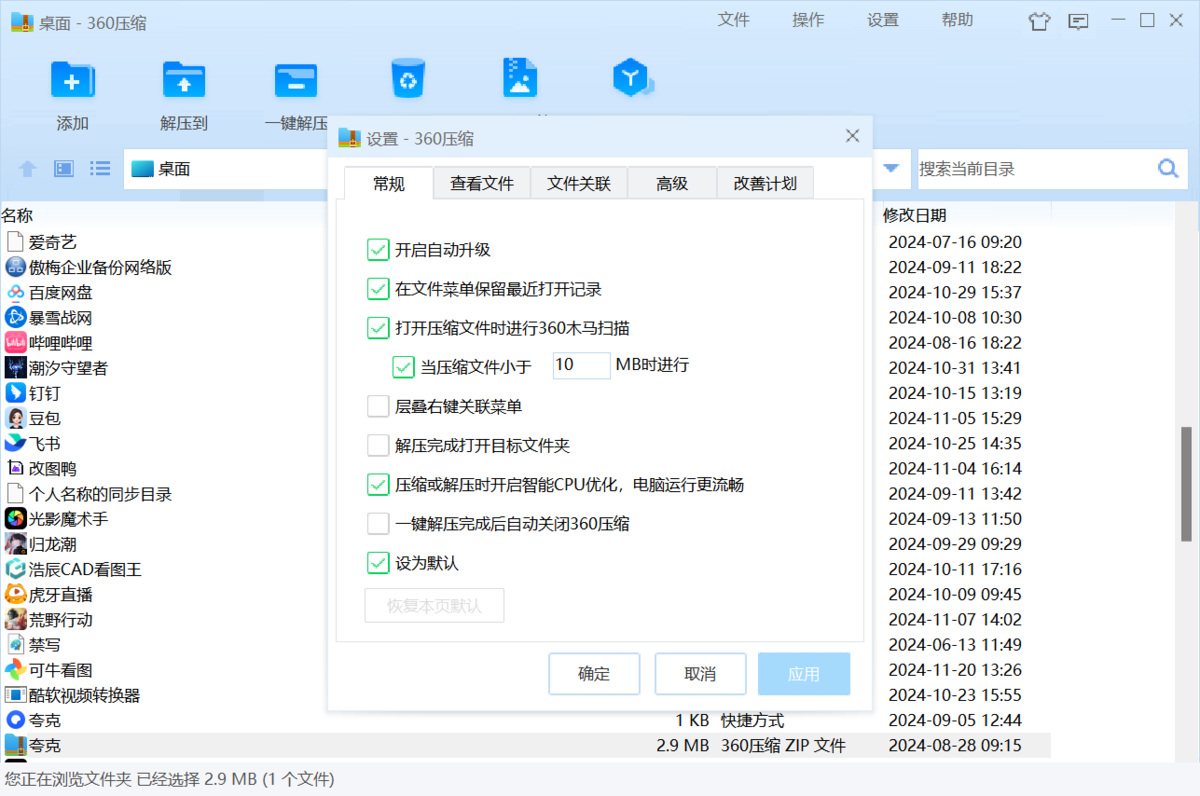Click the 一键解压 one-click extract icon

(x=296, y=79)
